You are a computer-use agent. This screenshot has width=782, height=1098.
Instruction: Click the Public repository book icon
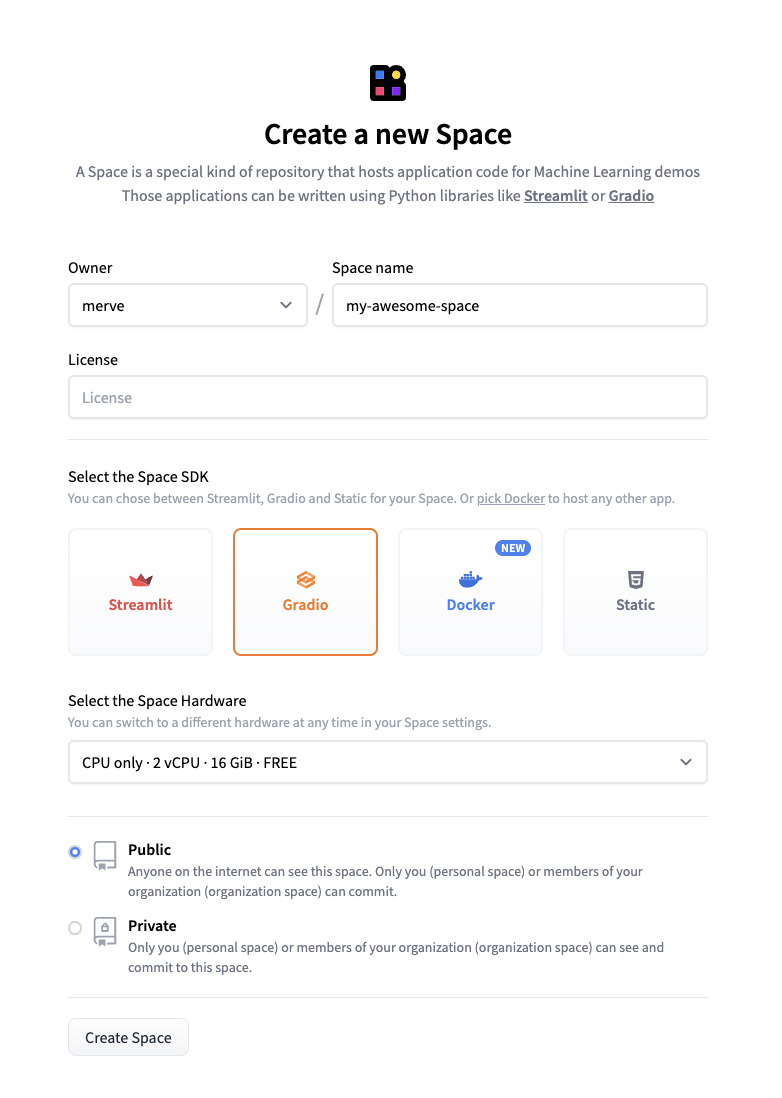(x=104, y=855)
